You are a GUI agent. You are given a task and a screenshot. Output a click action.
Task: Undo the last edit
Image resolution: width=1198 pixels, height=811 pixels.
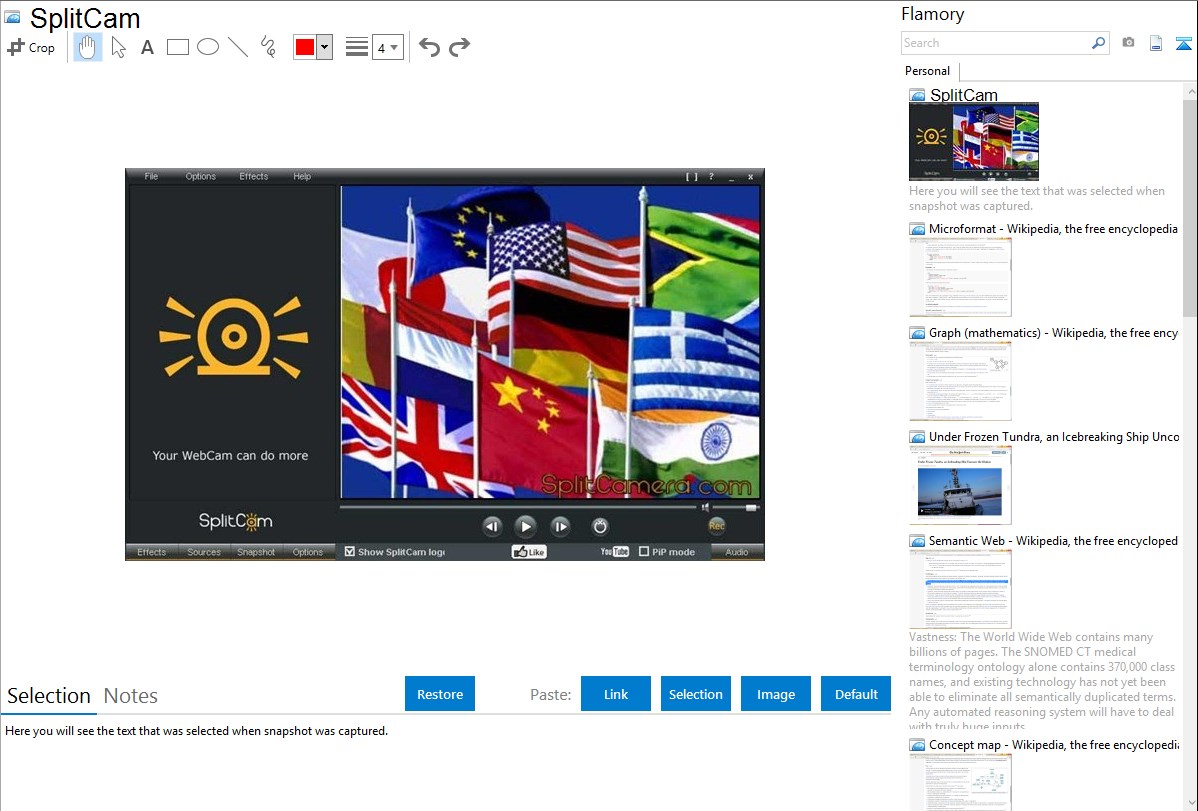pos(429,47)
